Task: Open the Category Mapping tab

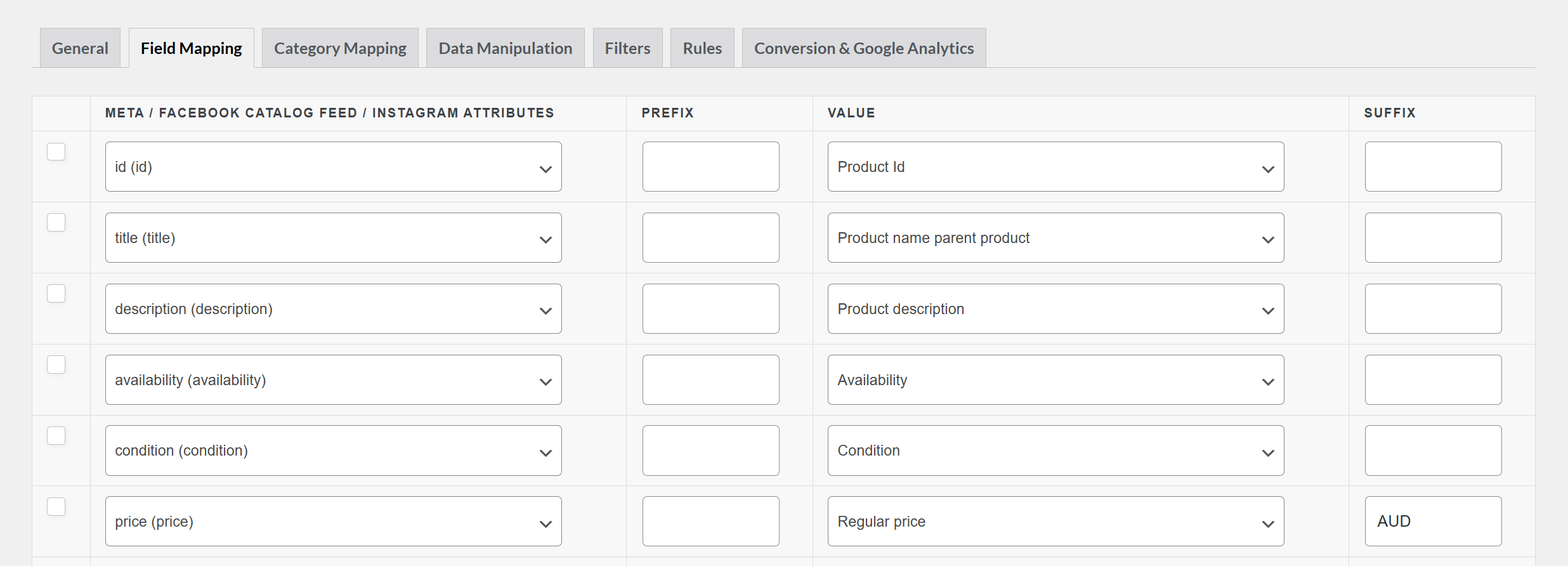Action: [x=340, y=48]
